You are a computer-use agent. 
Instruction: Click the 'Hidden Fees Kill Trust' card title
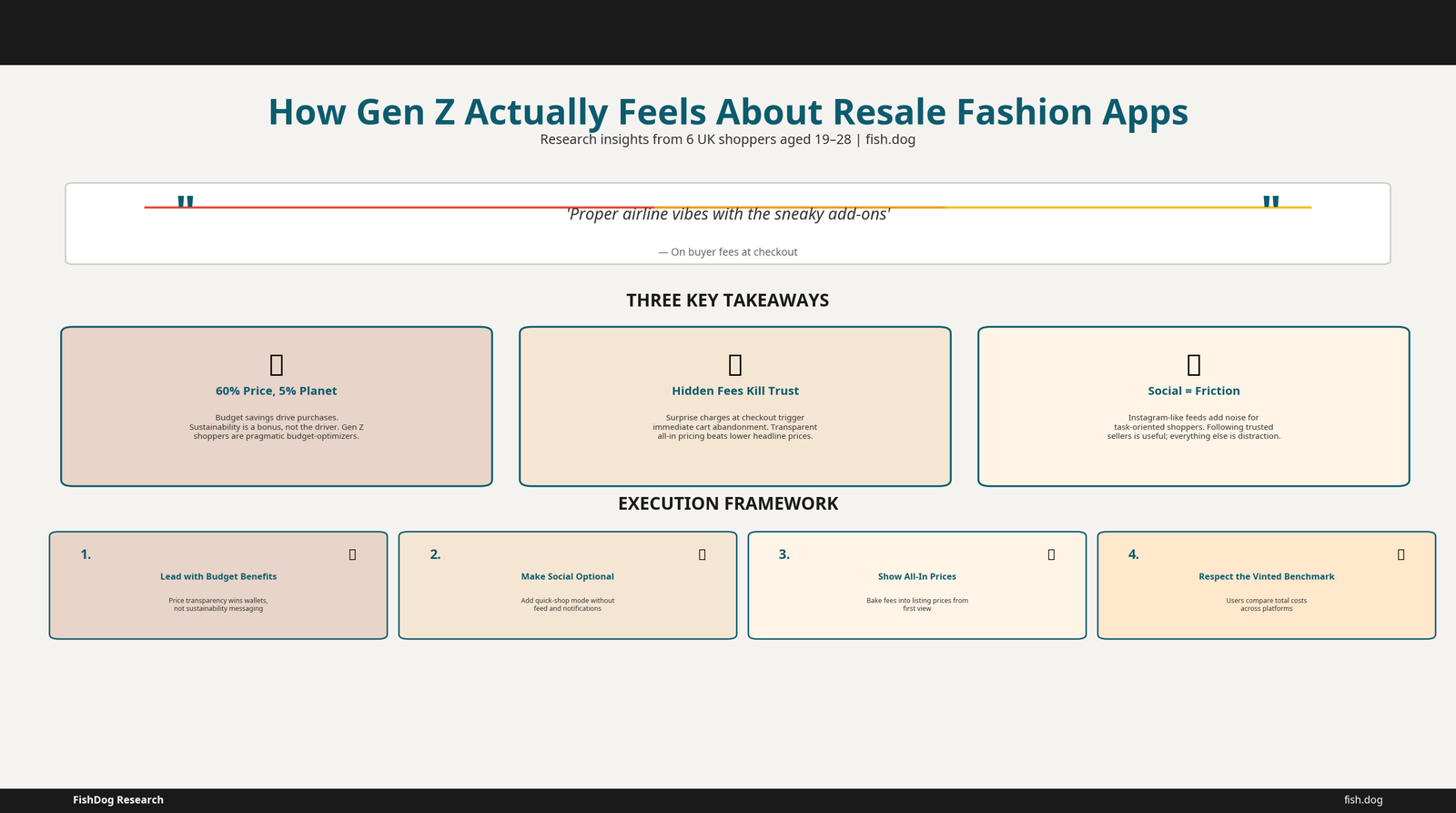pyautogui.click(x=735, y=391)
